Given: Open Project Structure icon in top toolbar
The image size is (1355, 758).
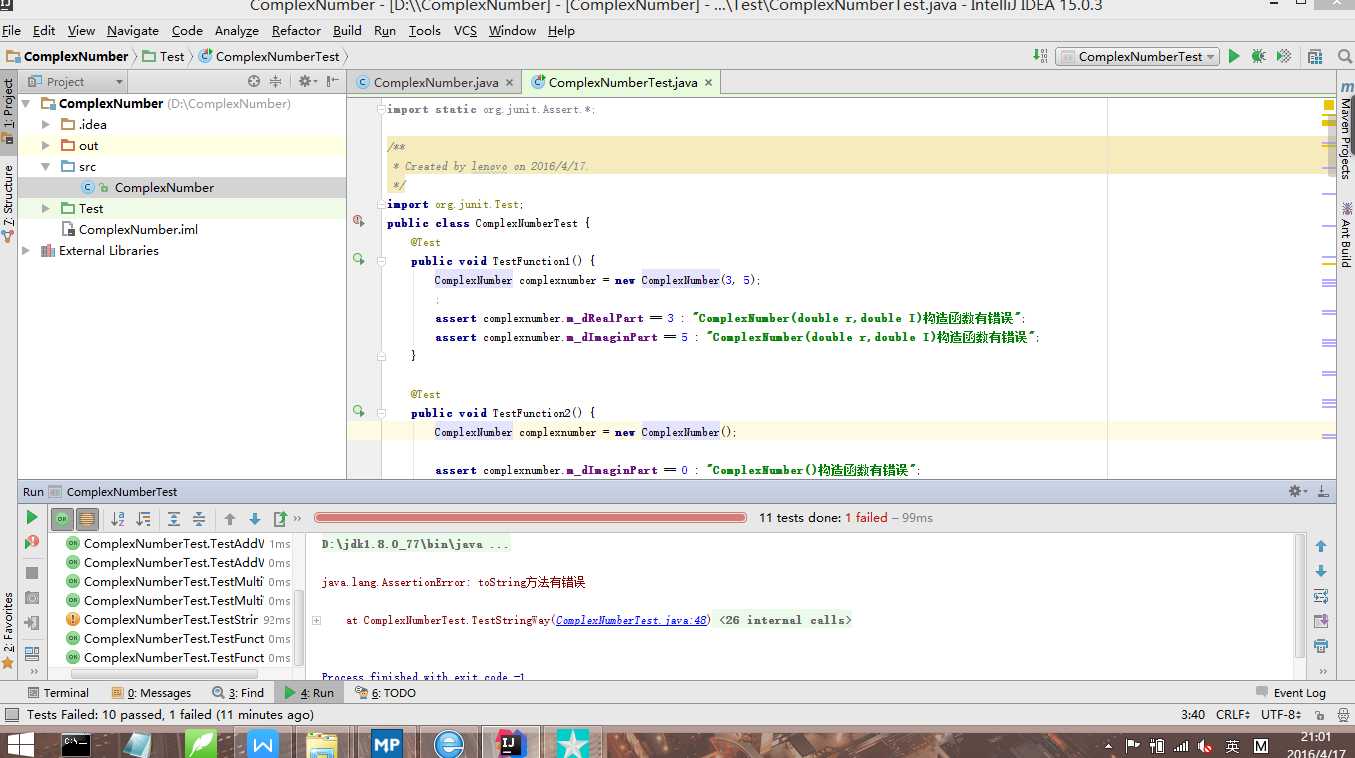Looking at the screenshot, I should (x=1315, y=57).
